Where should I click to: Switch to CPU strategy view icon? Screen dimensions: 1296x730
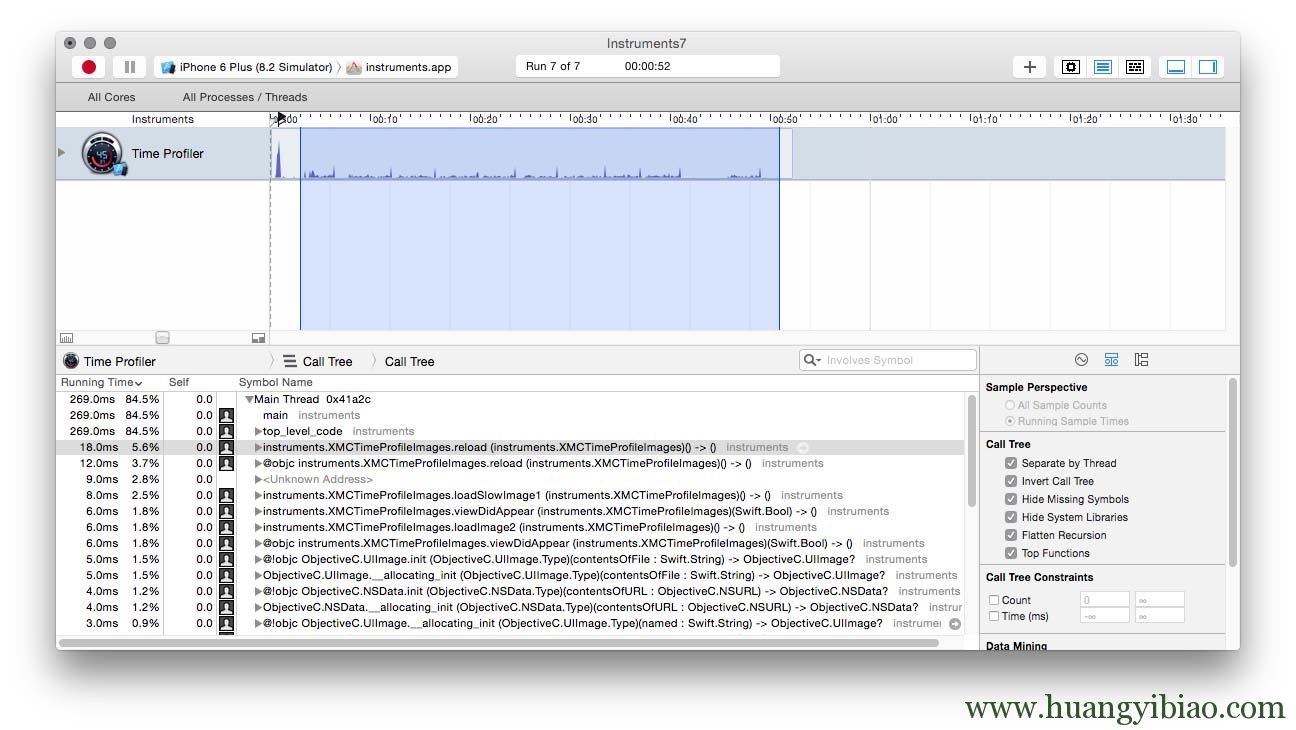click(x=1071, y=67)
